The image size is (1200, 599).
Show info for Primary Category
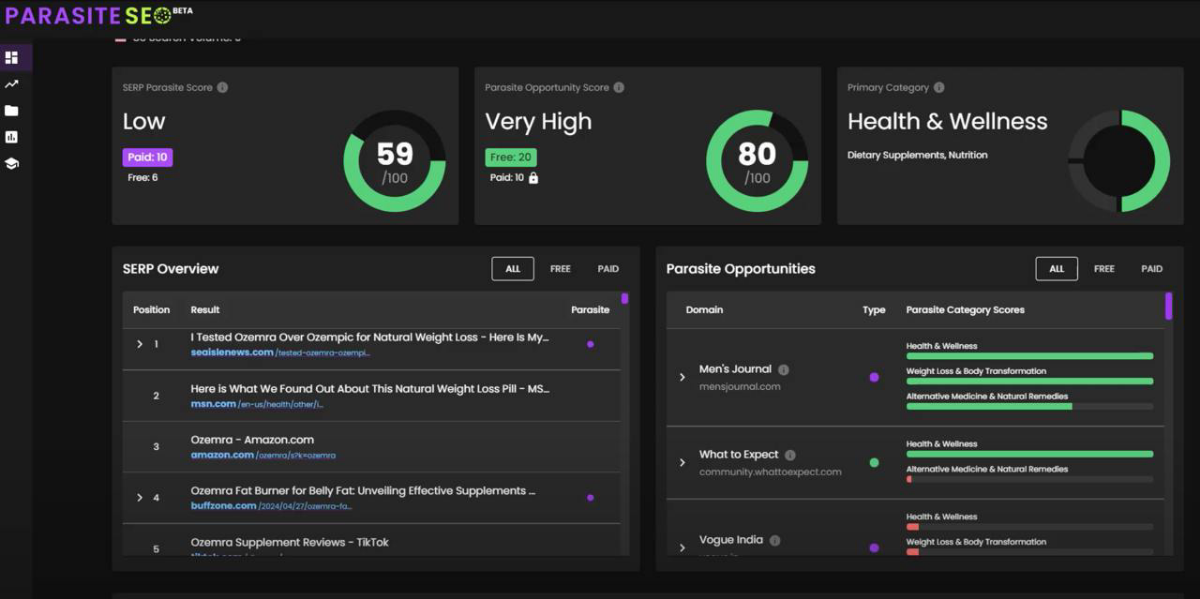click(939, 88)
